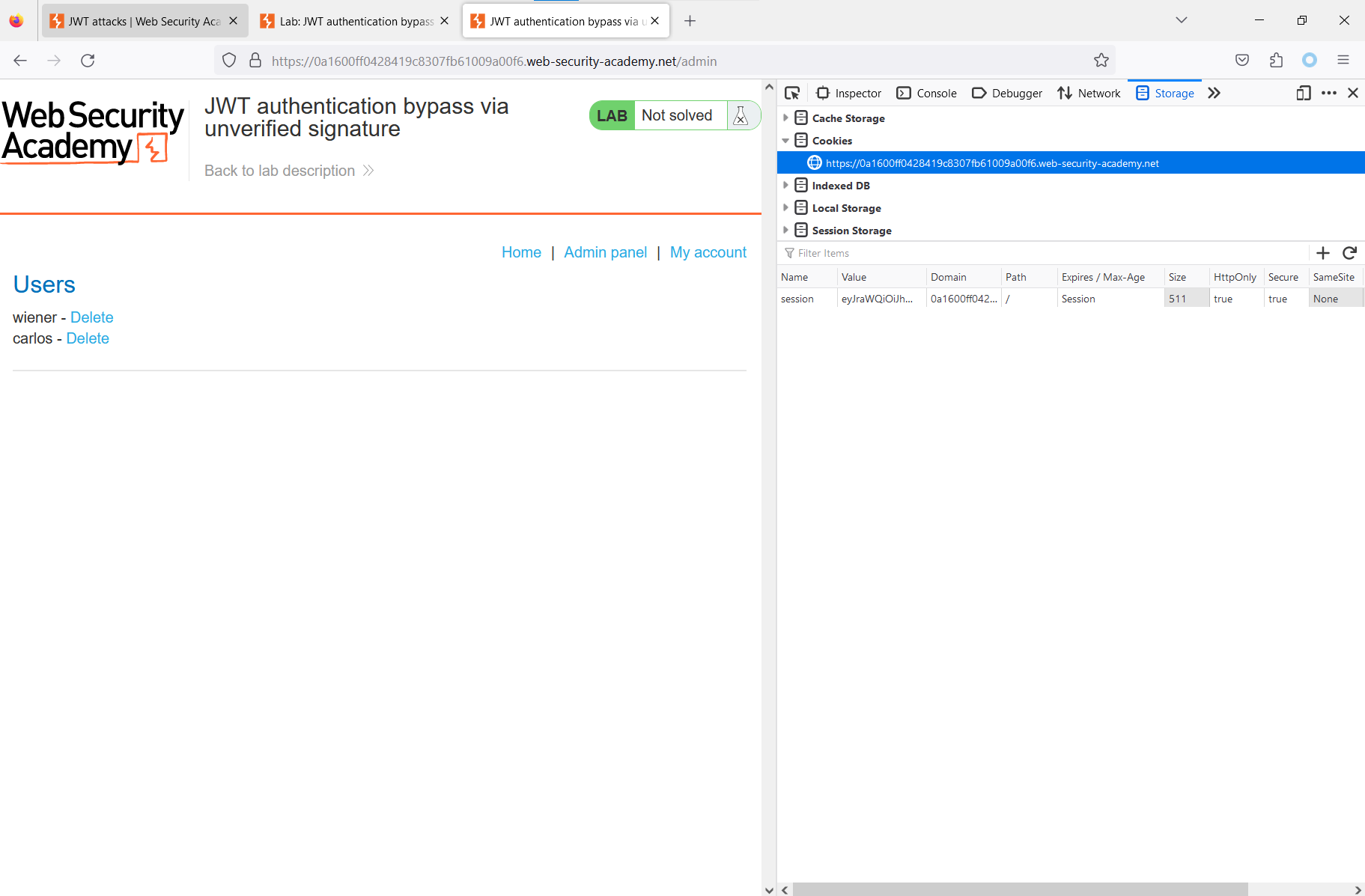Viewport: 1365px width, 896px height.
Task: Open the list all tabs chevron
Action: click(1182, 20)
